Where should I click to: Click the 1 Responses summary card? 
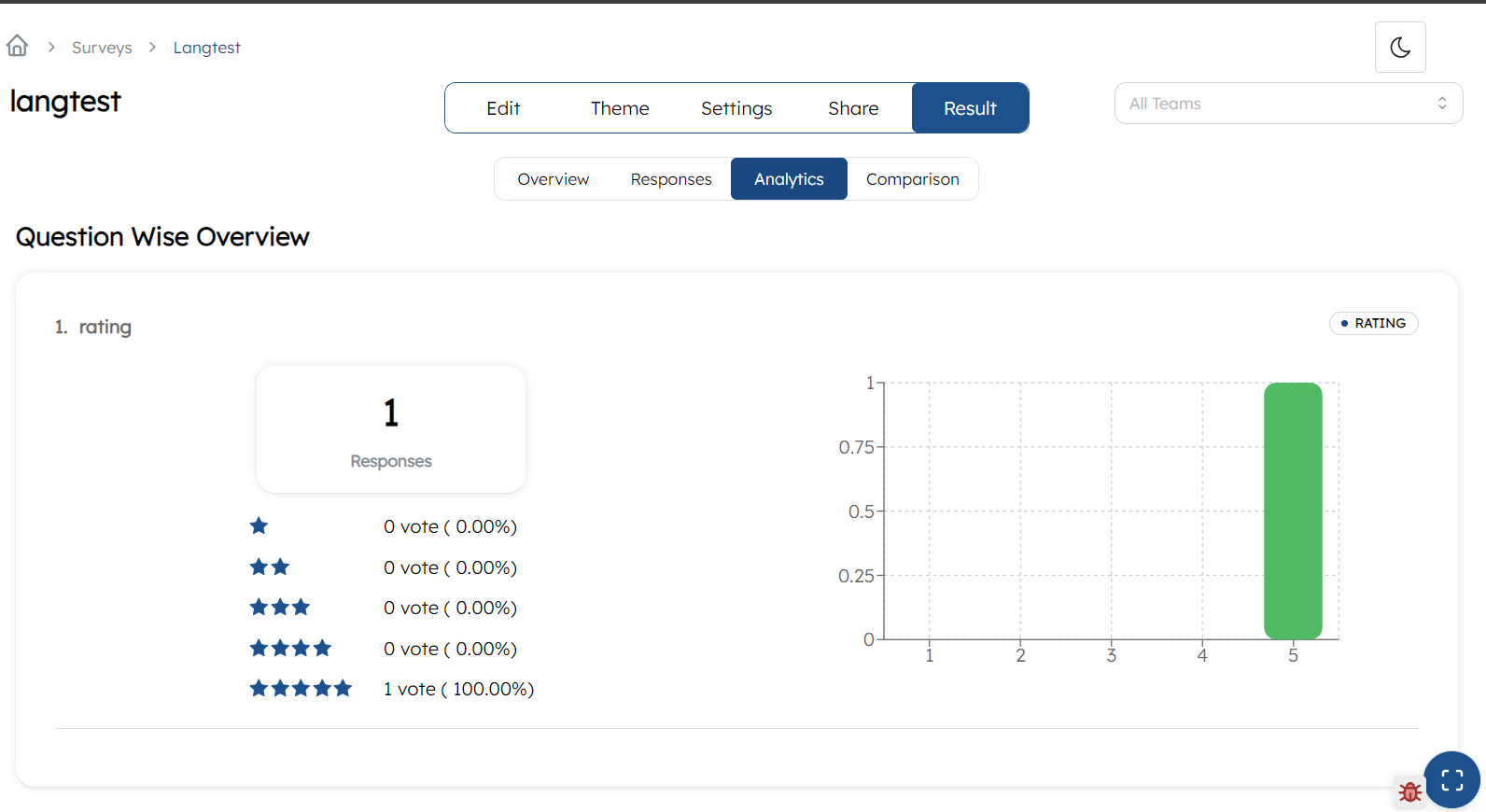point(391,429)
